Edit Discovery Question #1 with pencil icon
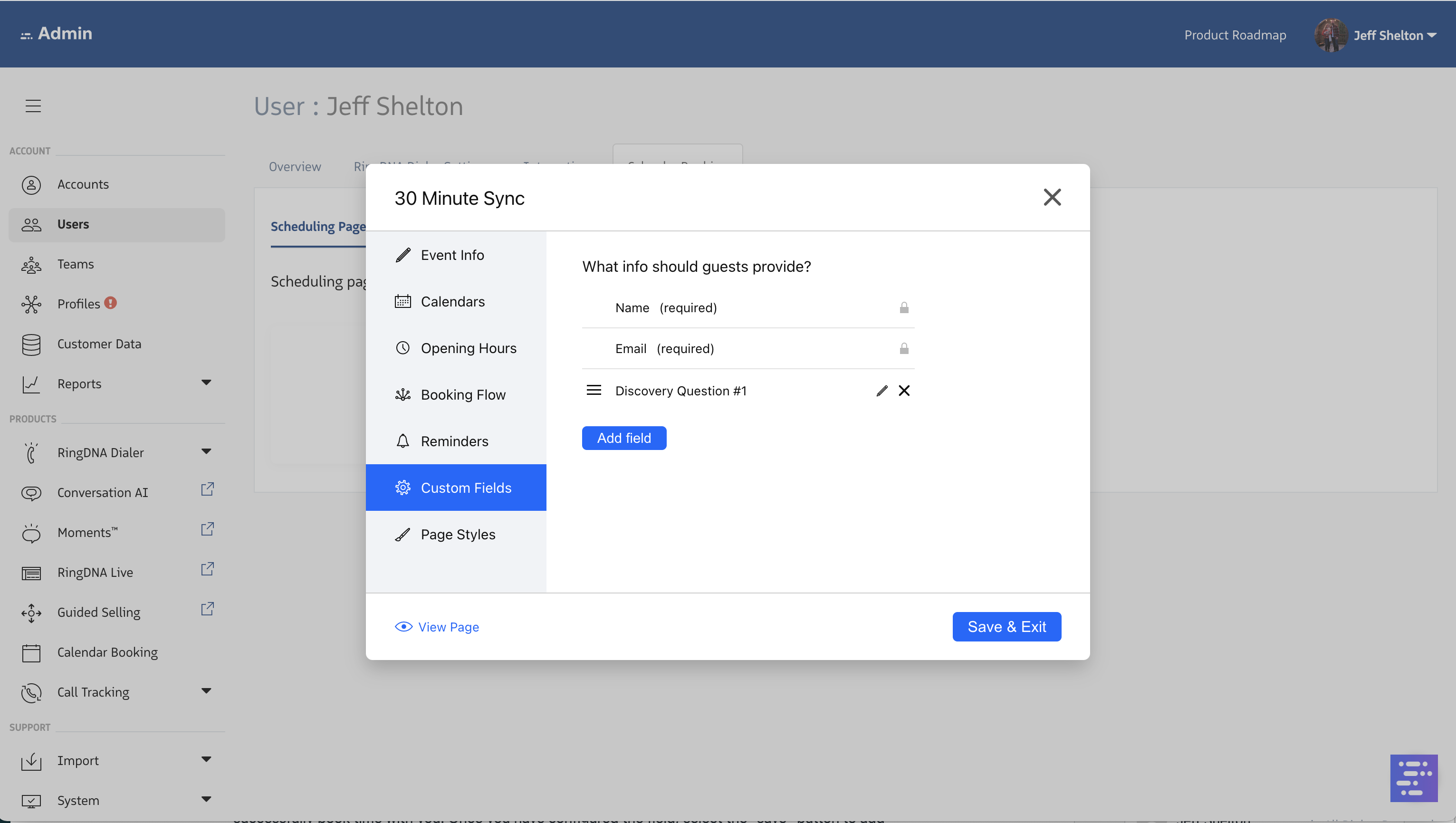The height and width of the screenshot is (823, 1456). [x=882, y=391]
